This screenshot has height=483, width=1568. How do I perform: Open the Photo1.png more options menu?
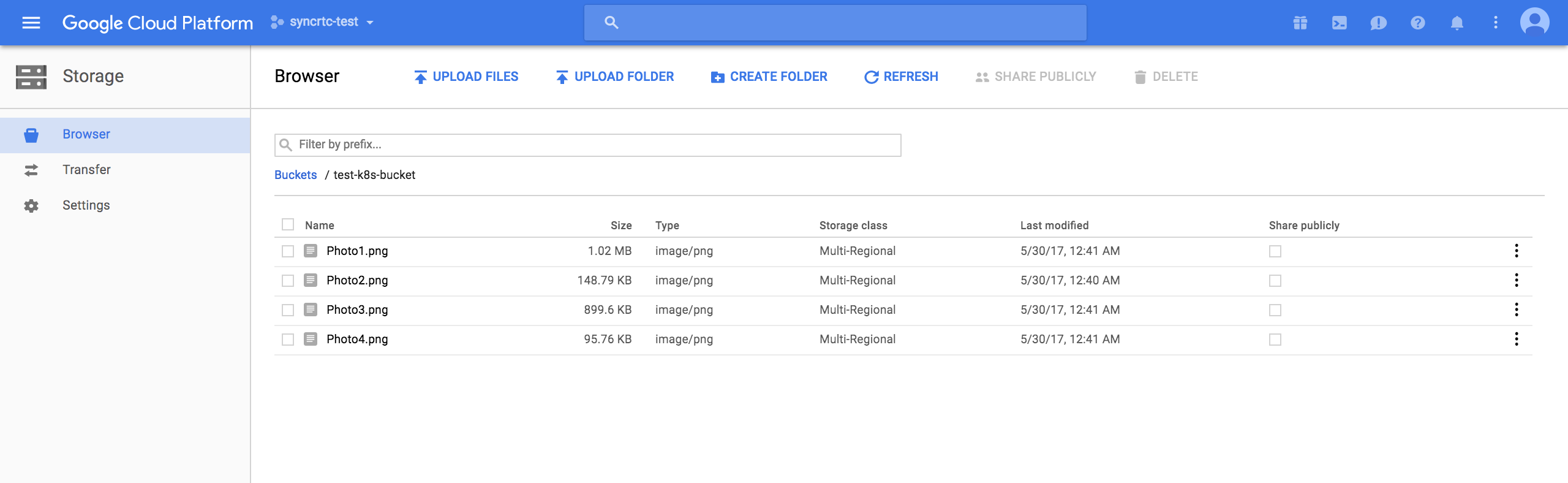pyautogui.click(x=1517, y=251)
